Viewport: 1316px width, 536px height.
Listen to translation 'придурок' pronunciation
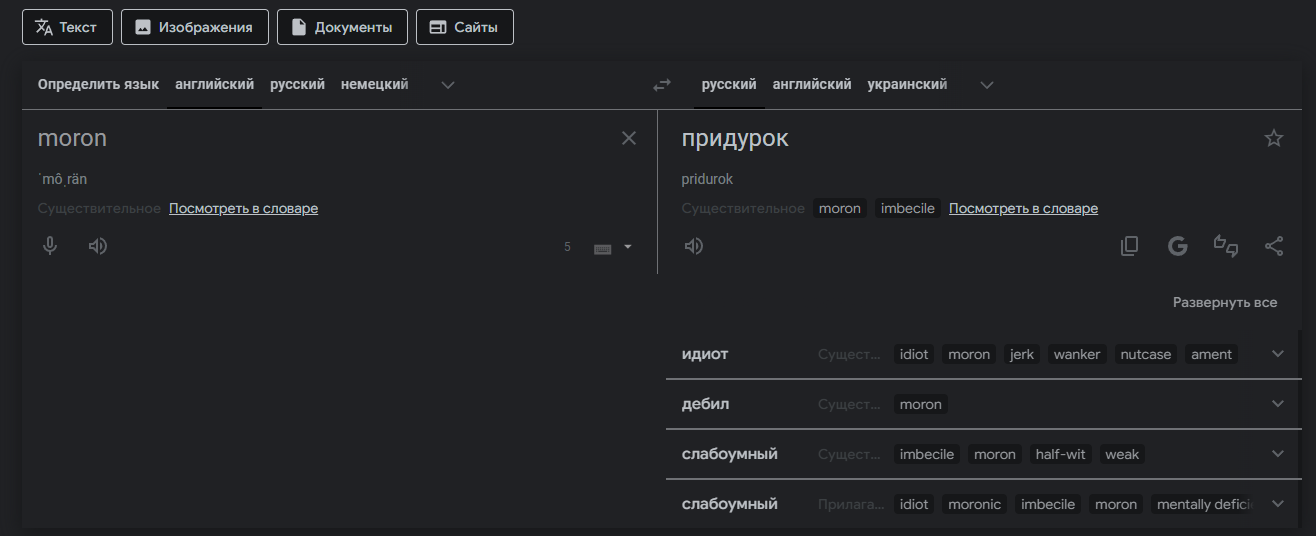694,246
